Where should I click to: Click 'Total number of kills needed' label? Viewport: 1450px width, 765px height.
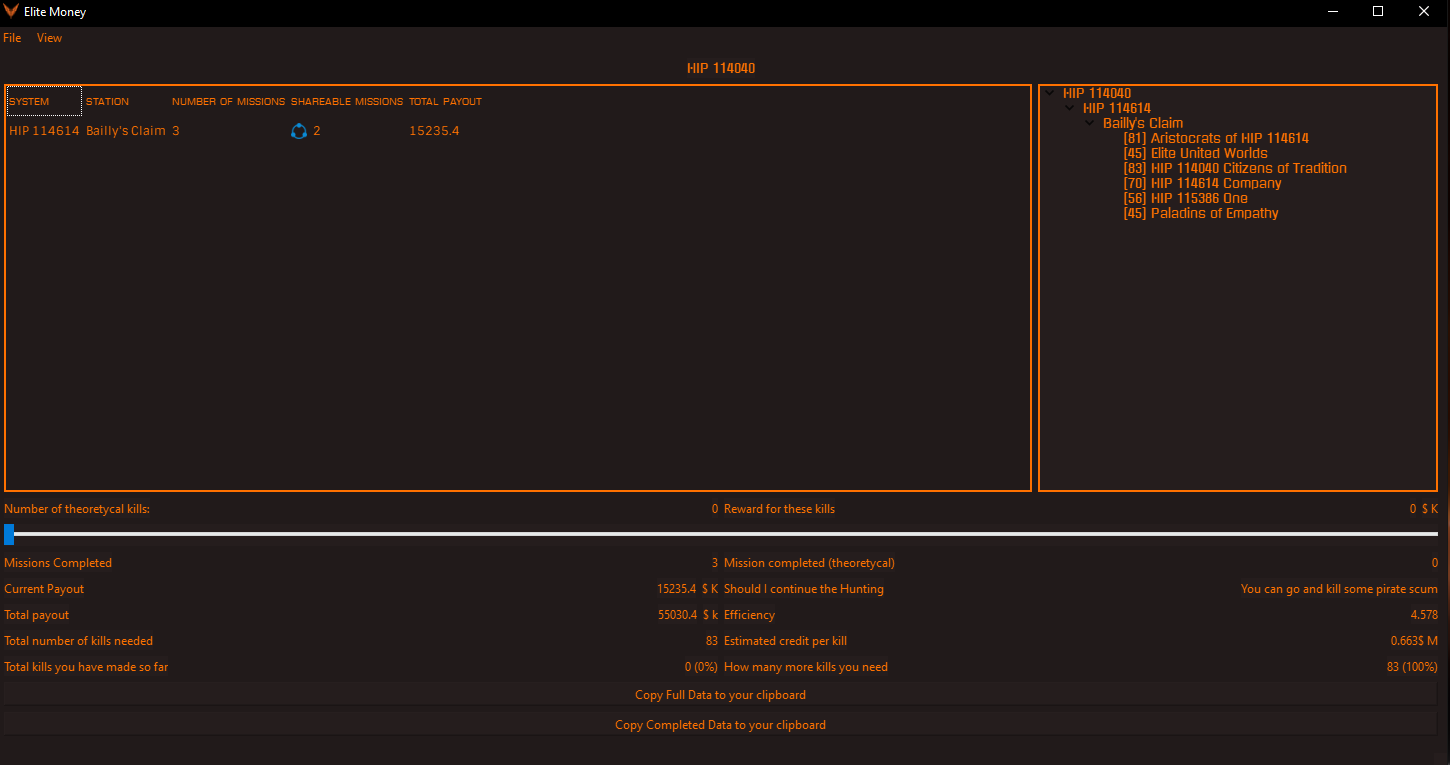point(79,641)
